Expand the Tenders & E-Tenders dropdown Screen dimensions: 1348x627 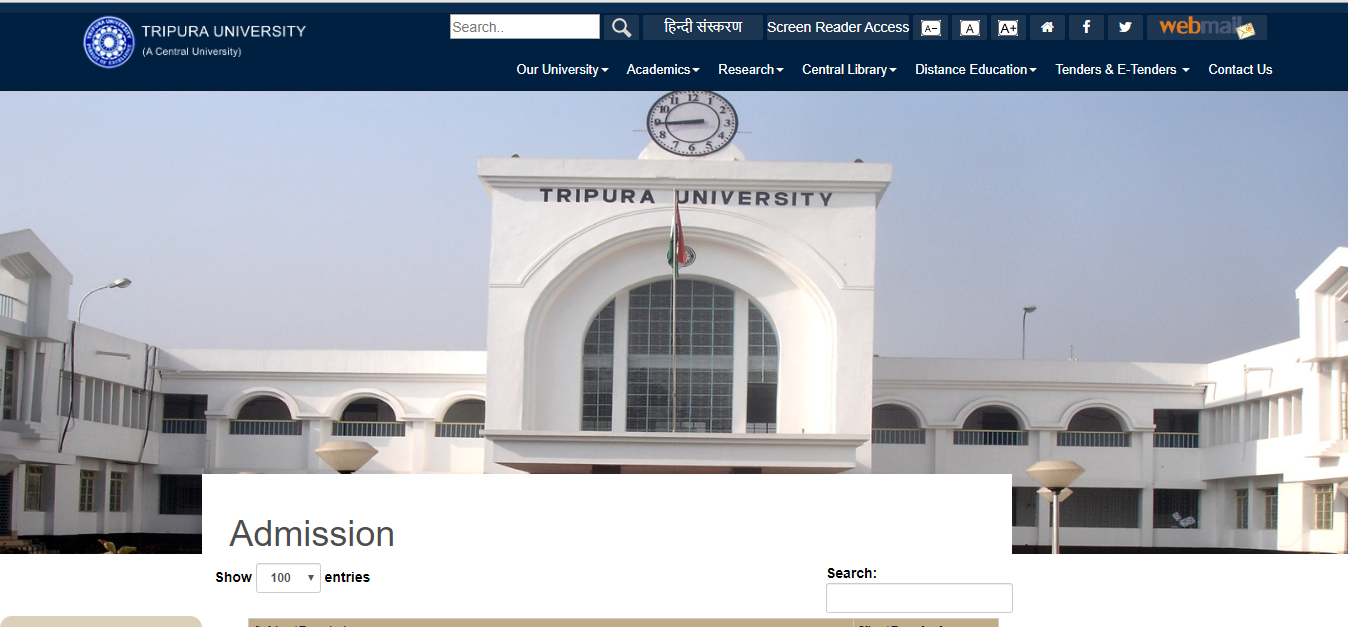click(x=1121, y=69)
